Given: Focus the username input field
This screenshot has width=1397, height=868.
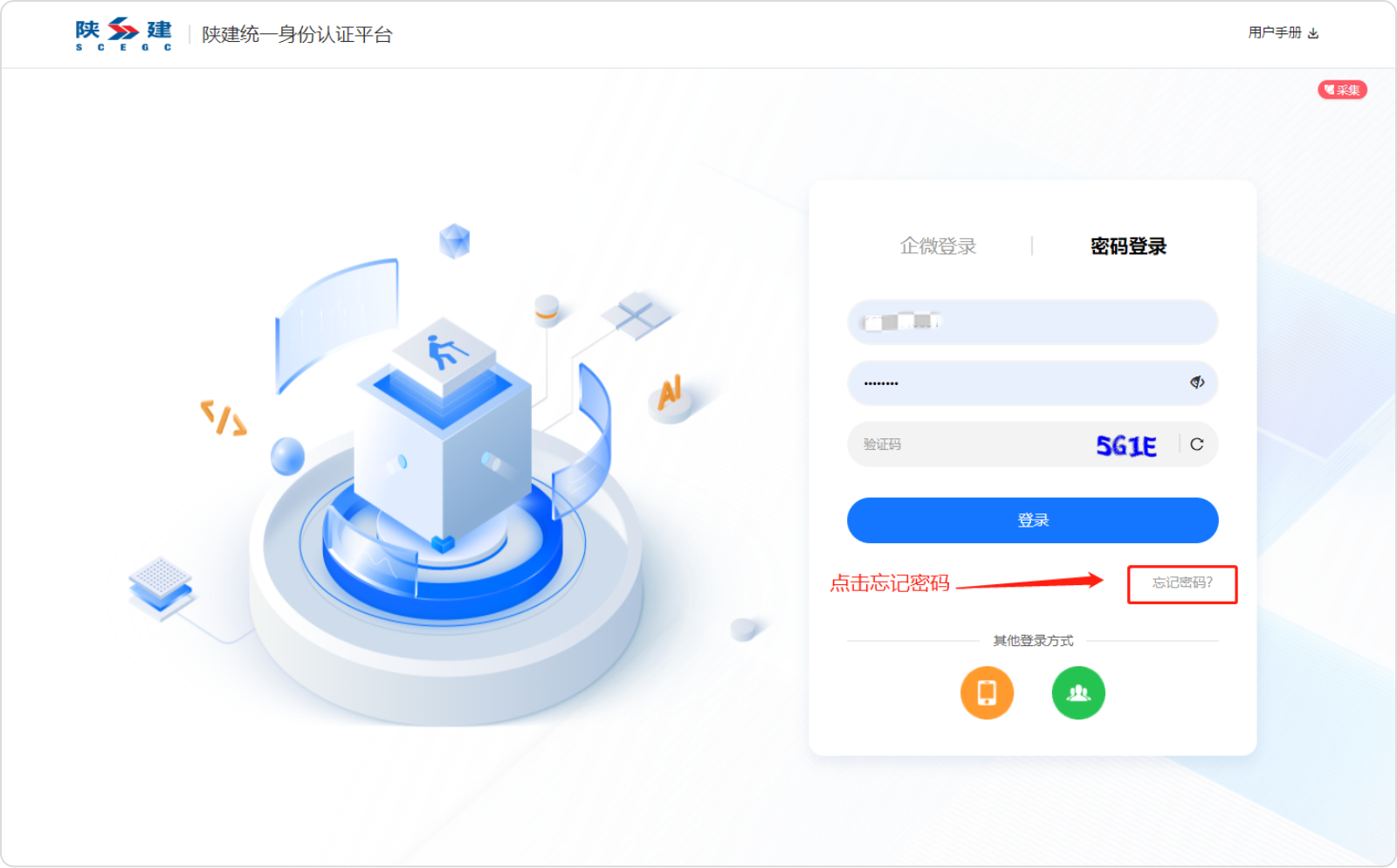Looking at the screenshot, I should pyautogui.click(x=1032, y=322).
